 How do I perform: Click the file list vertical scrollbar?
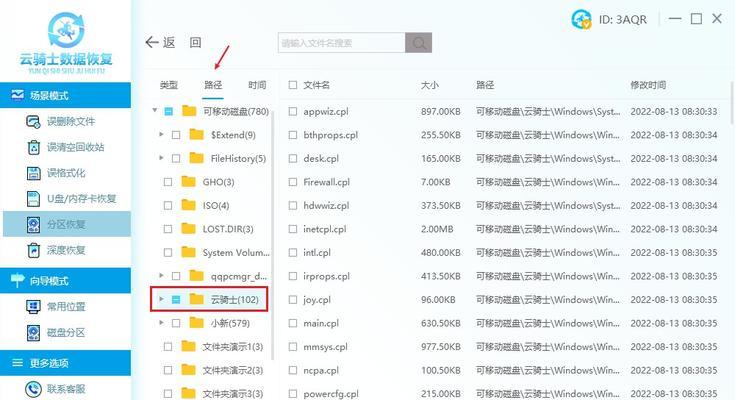[732, 102]
